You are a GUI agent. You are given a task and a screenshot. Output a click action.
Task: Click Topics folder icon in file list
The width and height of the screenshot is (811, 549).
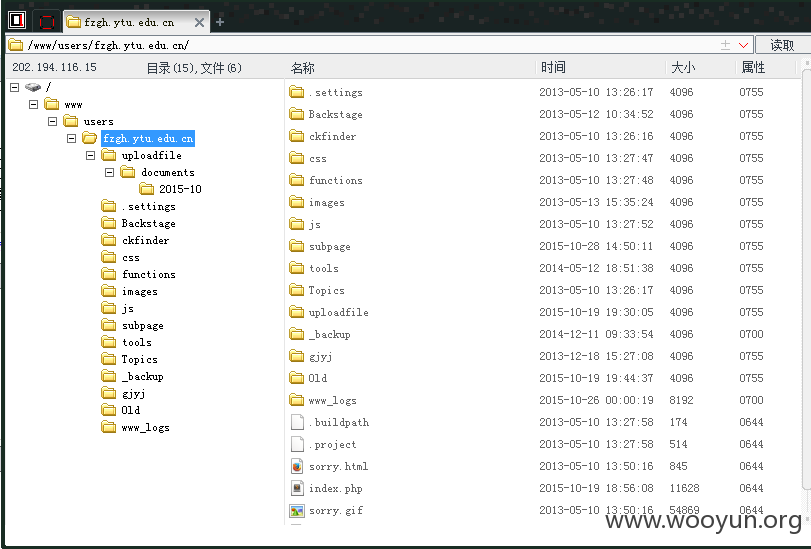[296, 290]
